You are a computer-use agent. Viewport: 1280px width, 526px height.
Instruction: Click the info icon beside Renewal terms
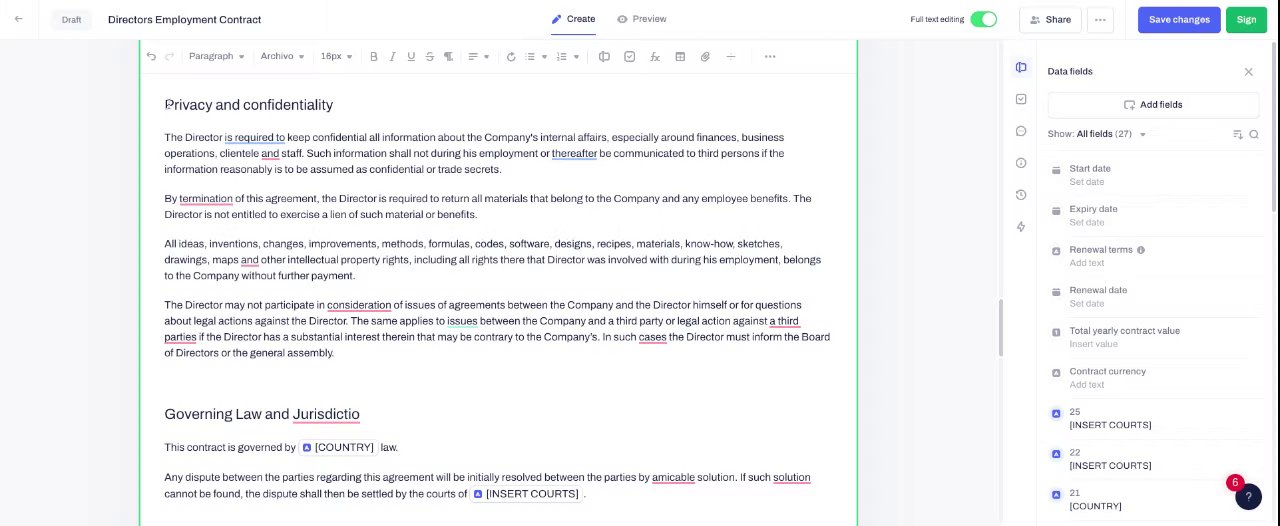(1141, 250)
